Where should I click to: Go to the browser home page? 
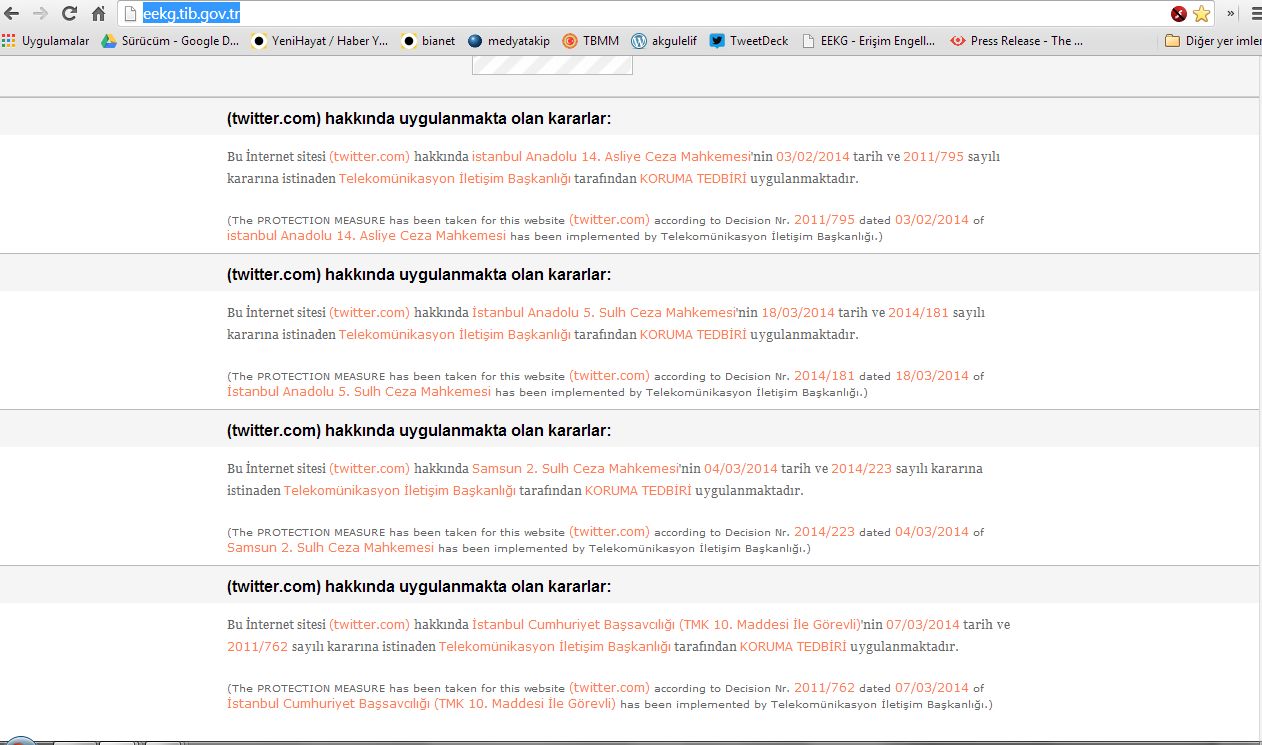(x=98, y=13)
